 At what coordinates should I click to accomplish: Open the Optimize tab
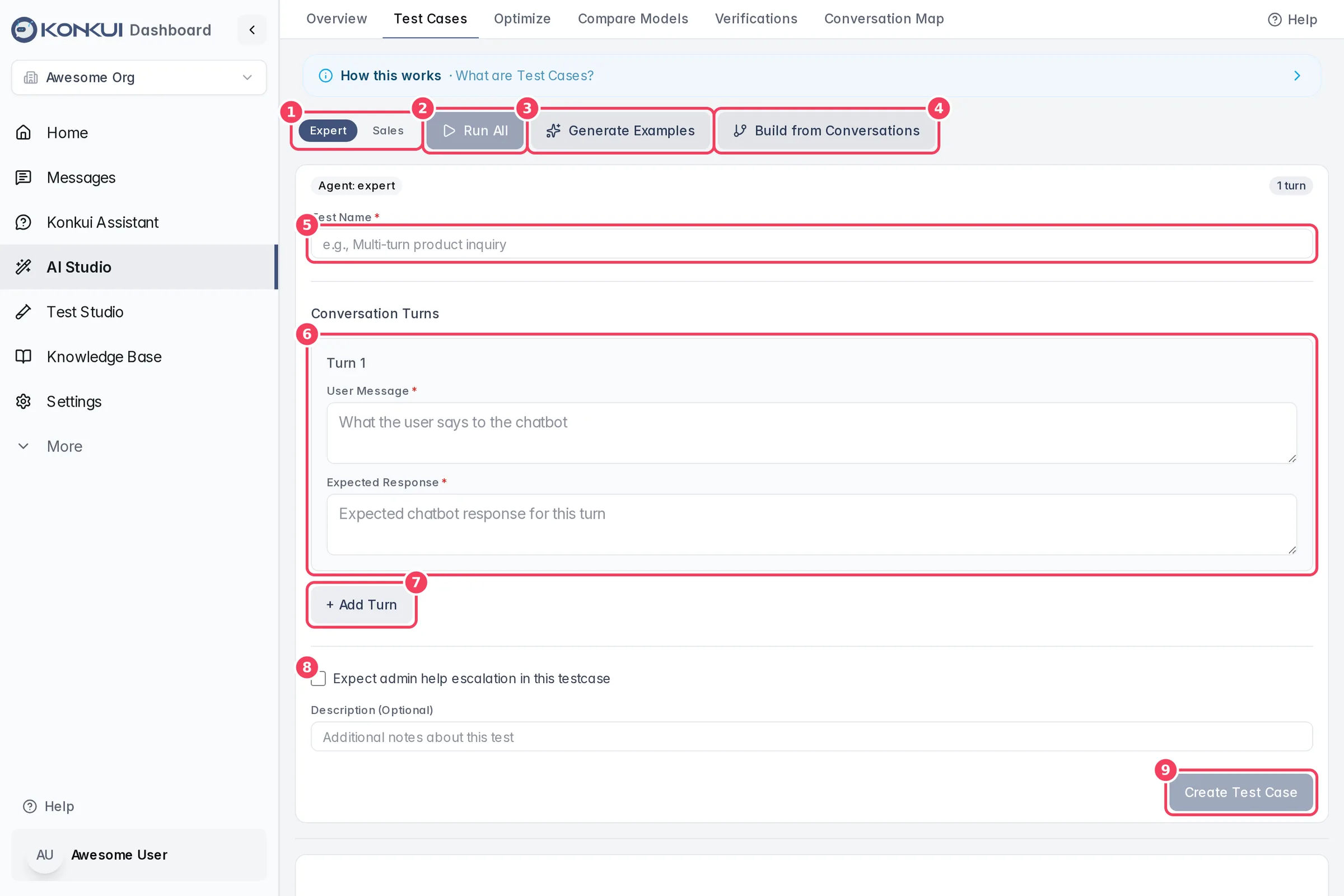[522, 19]
